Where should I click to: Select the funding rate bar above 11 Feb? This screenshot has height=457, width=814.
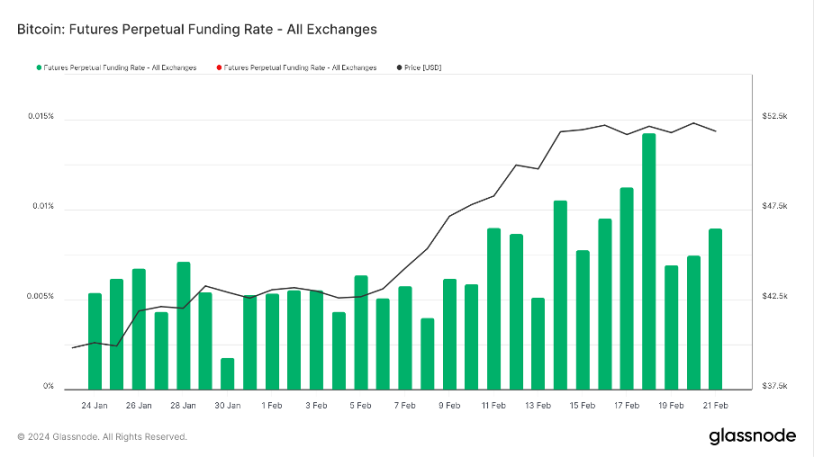(x=494, y=309)
